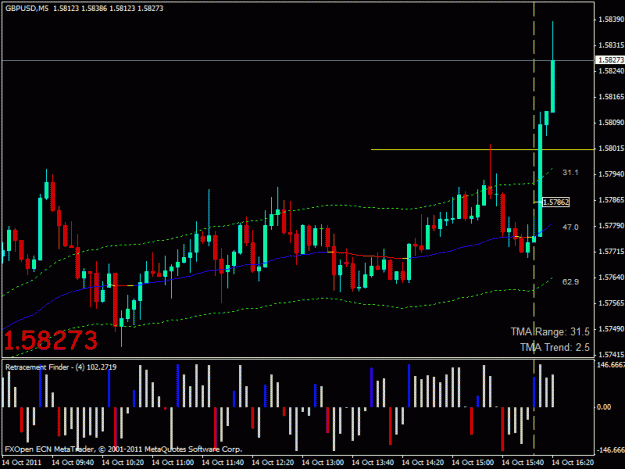Click the 1.58240 price axis label
The width and height of the screenshot is (625, 469).
click(x=611, y=71)
